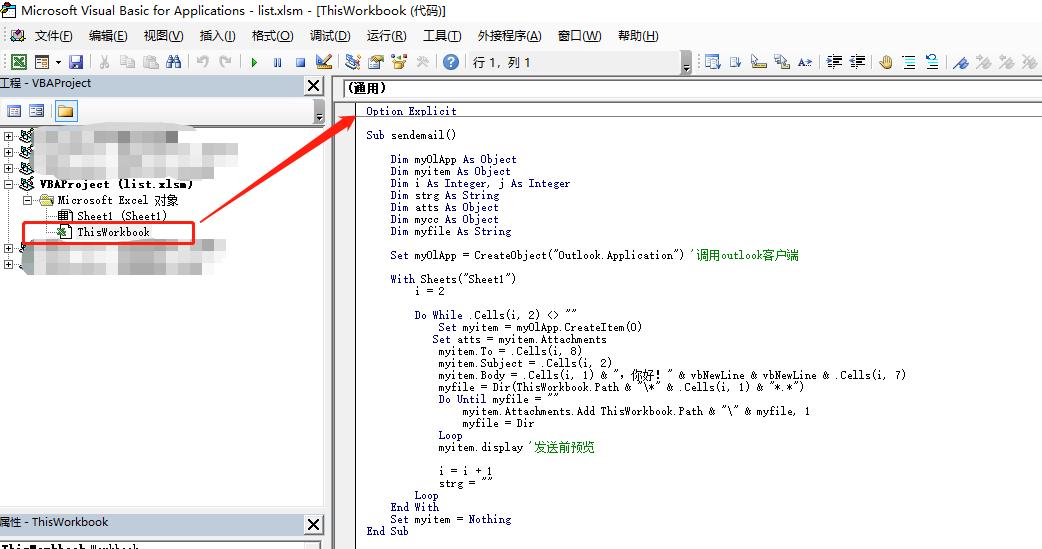Run the macro with green play icon
The width and height of the screenshot is (1042, 549).
click(x=254, y=62)
